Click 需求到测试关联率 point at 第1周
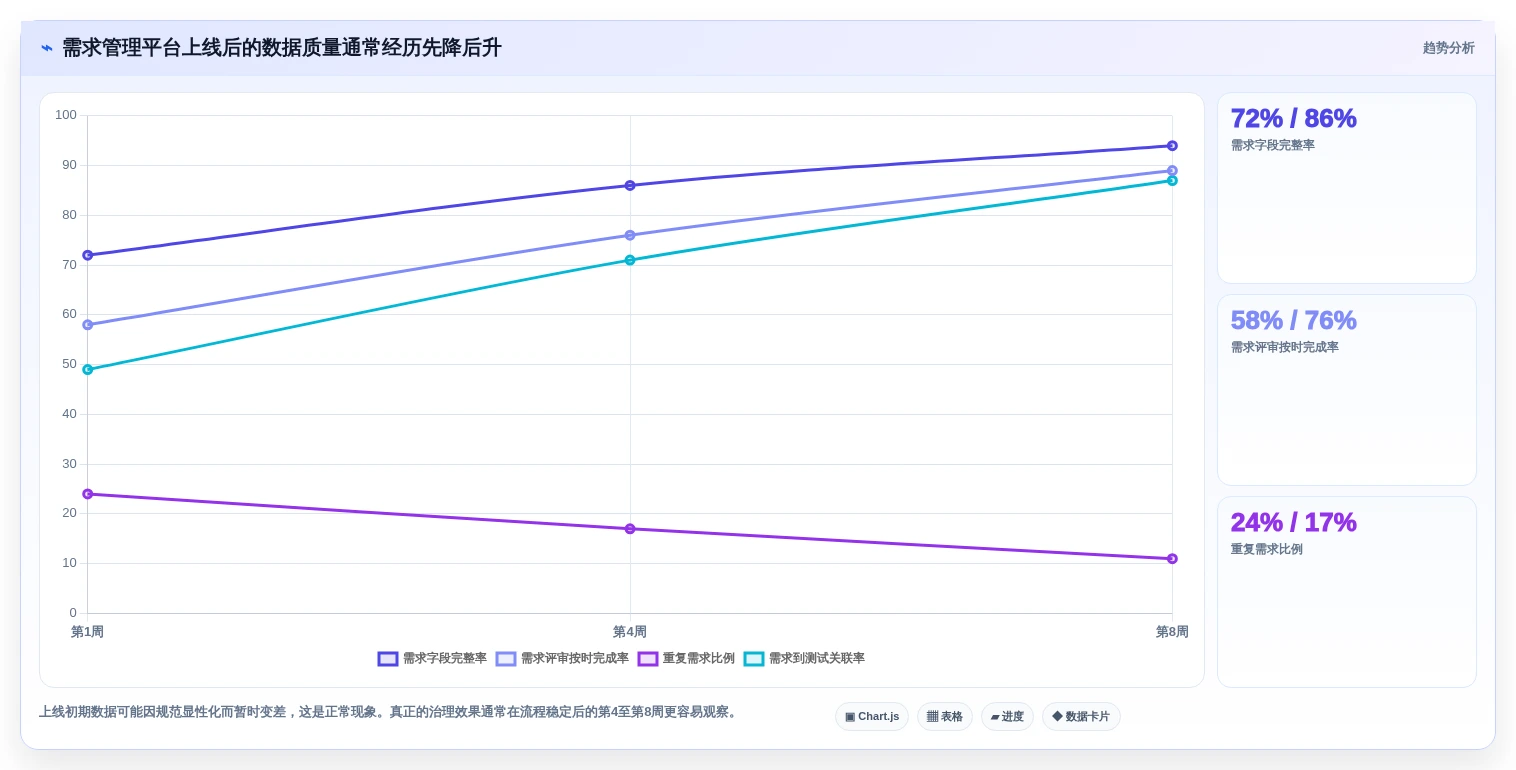The height and width of the screenshot is (770, 1516). [x=87, y=369]
